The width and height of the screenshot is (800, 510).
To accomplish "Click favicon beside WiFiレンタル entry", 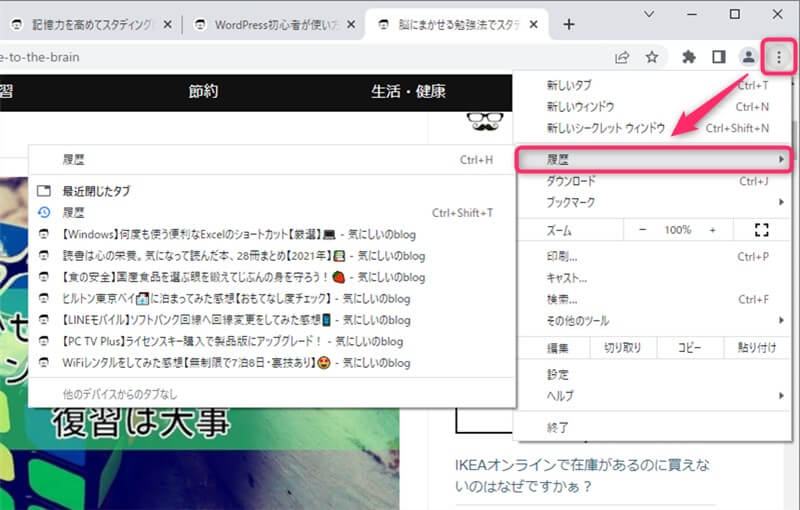I will tap(44, 363).
